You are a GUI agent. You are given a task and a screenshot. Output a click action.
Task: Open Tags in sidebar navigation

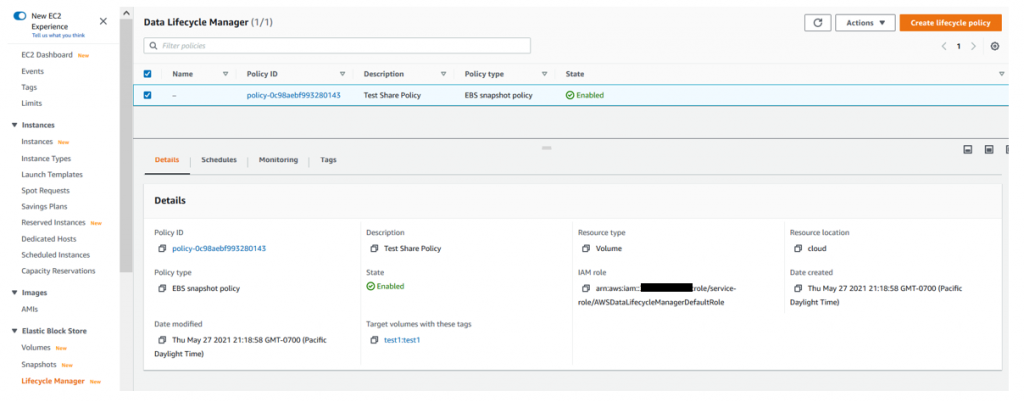(29, 87)
